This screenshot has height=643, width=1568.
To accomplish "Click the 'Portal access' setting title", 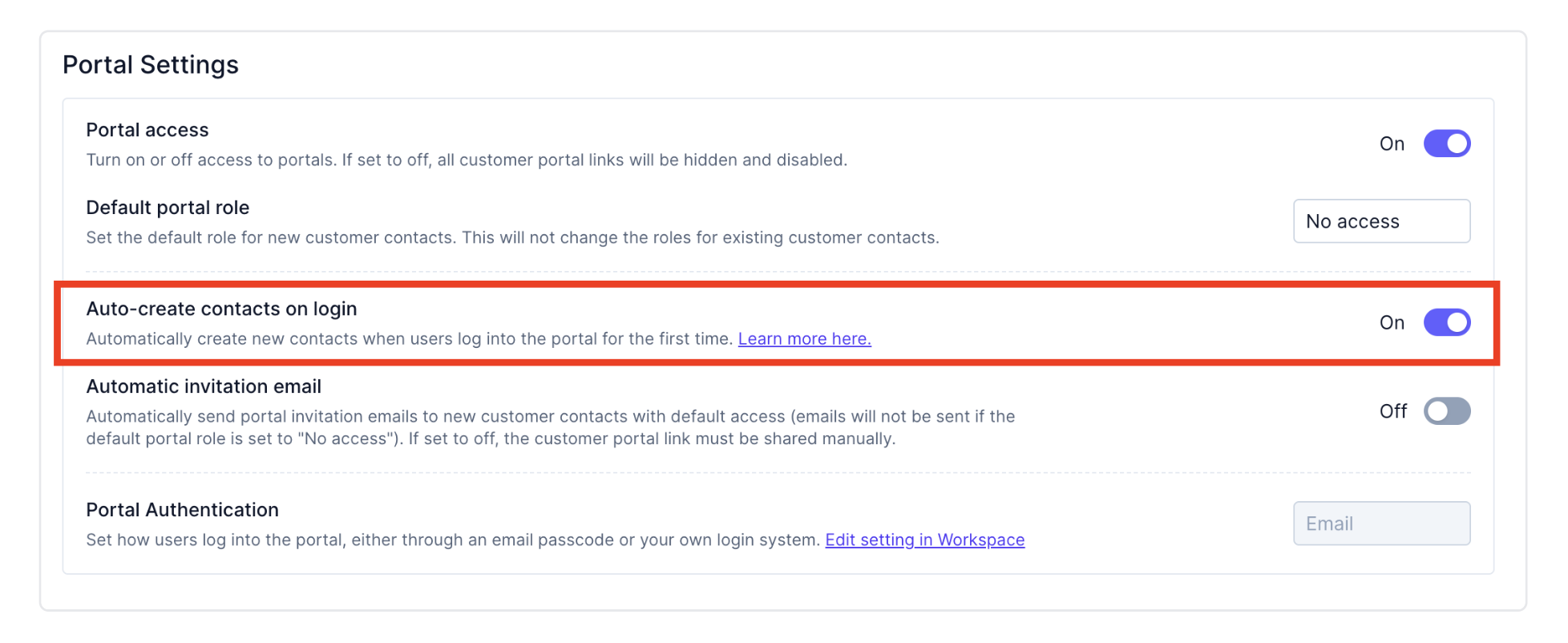I will (x=148, y=130).
